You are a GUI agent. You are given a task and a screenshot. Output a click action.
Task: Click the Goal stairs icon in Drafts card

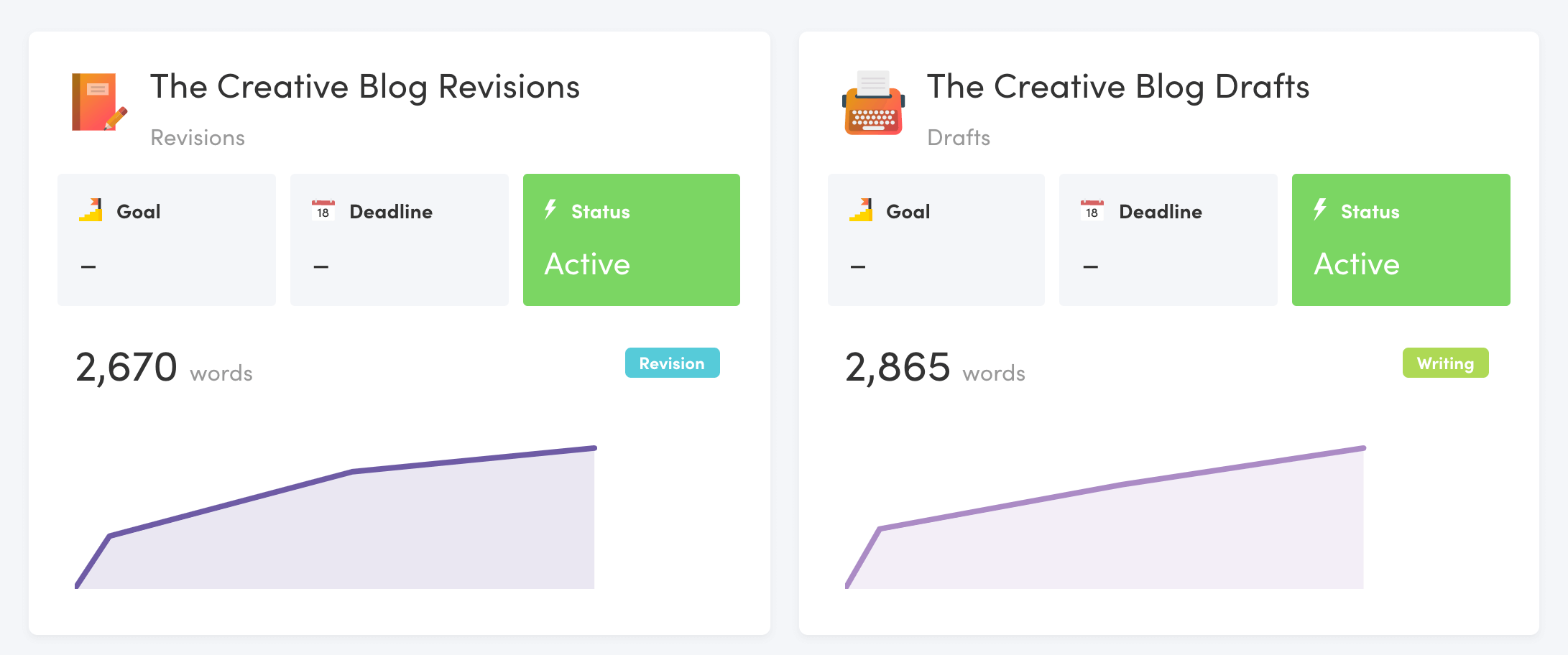(x=861, y=210)
